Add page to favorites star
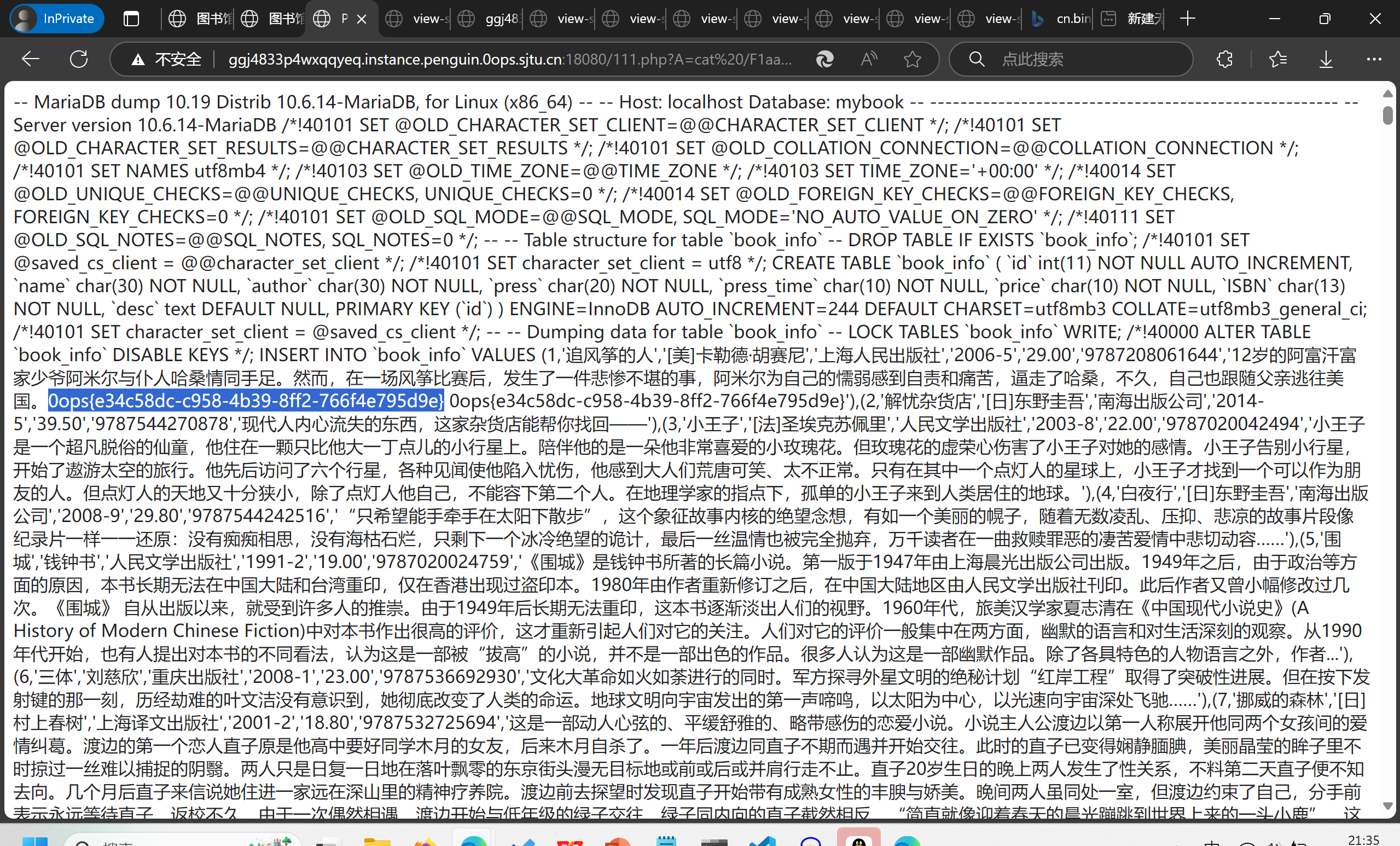The image size is (1400, 846). [x=913, y=59]
